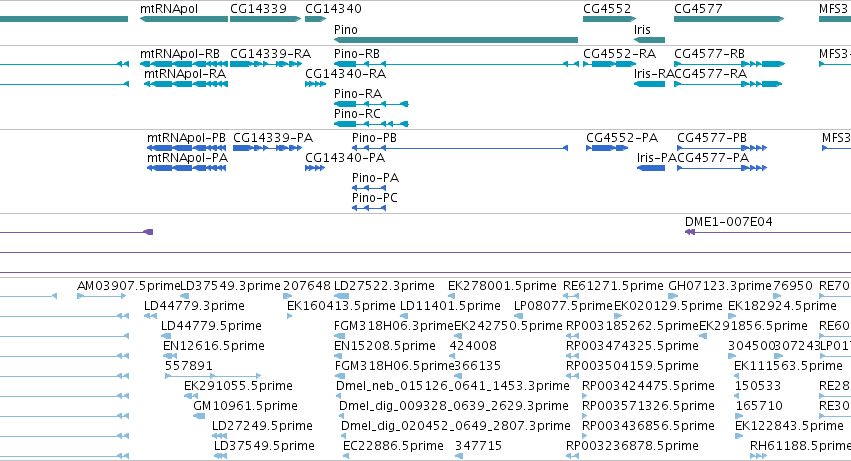Click the FGM318H06.3prime EST label

tap(393, 326)
